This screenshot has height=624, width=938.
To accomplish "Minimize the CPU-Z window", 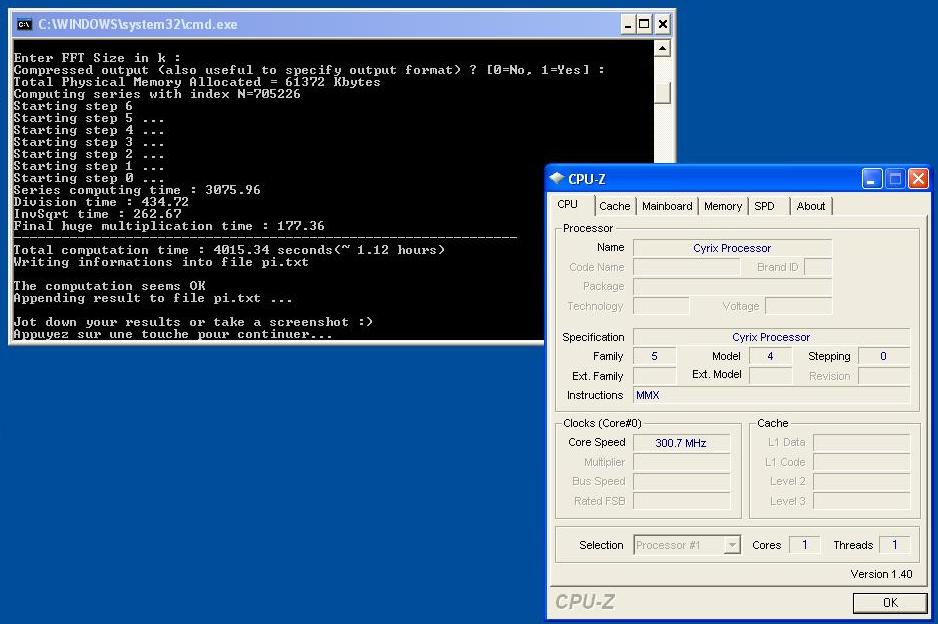I will click(x=872, y=179).
